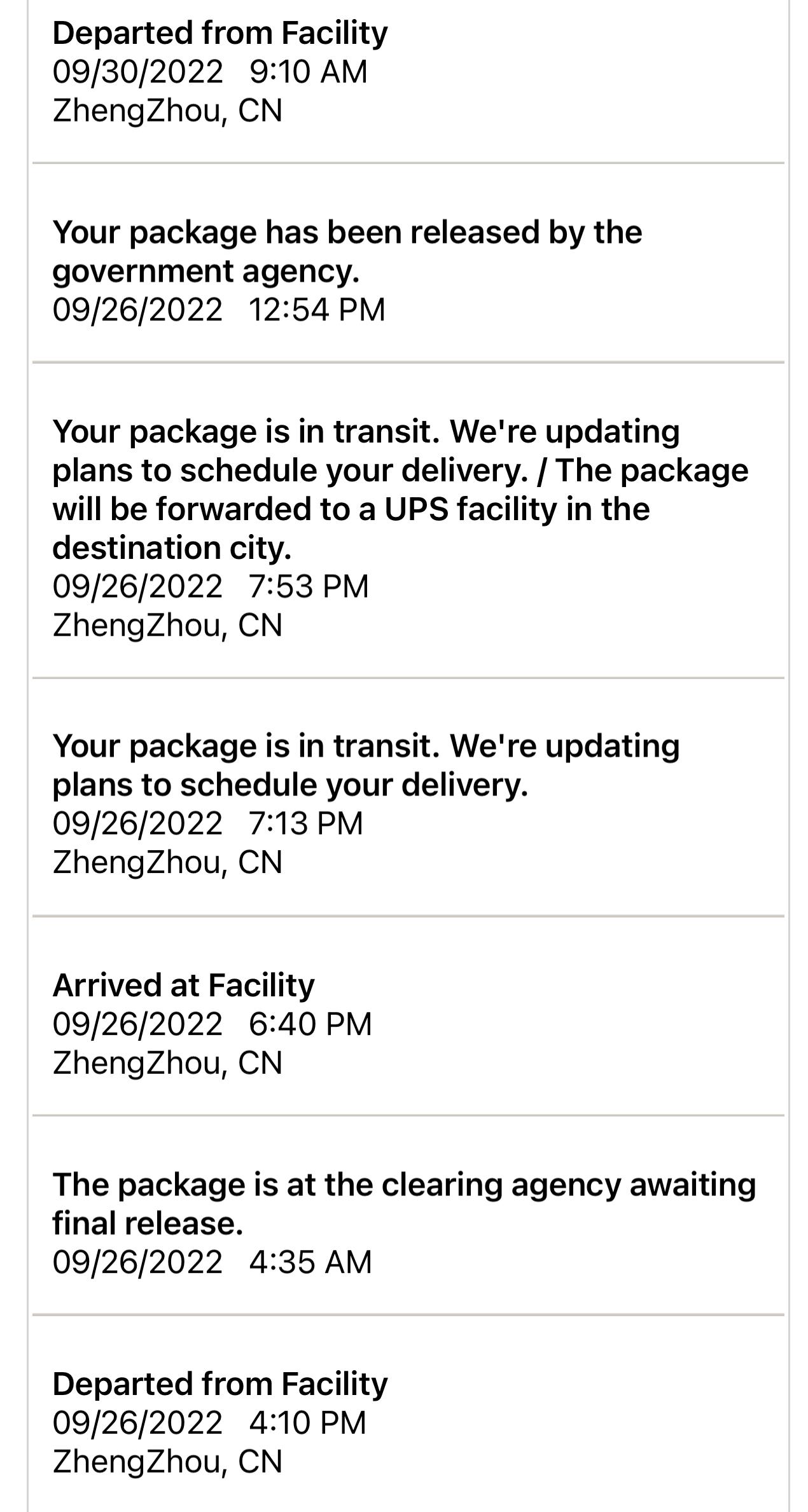Click the divider line above the government agency entry

pyautogui.click(x=407, y=163)
